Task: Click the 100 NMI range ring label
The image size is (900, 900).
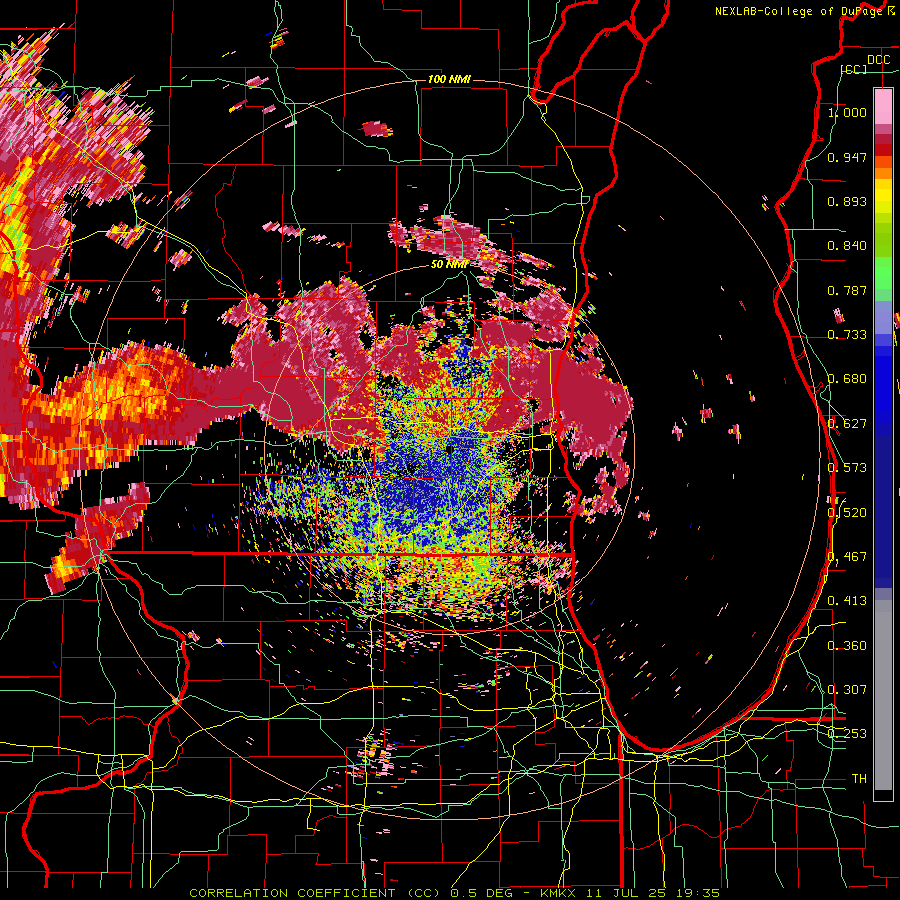Action: [x=449, y=79]
